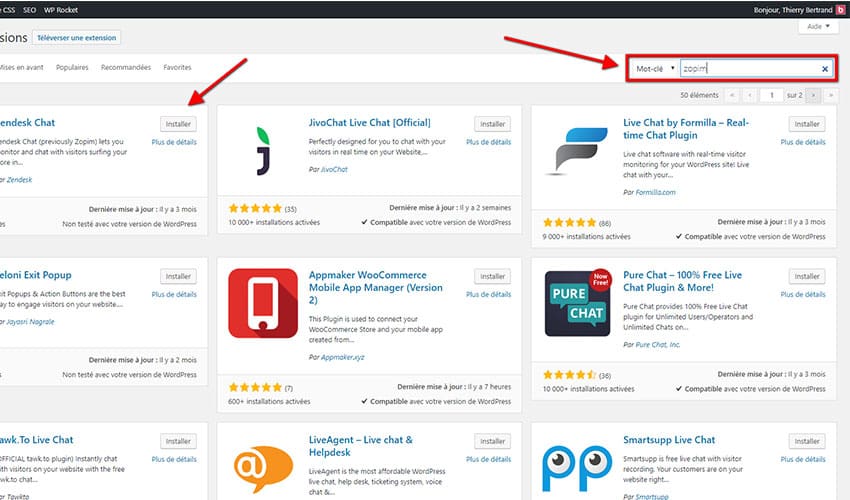Click the Smartsupp eyes logo icon
Viewport: 850px width, 500px height.
[x=577, y=467]
